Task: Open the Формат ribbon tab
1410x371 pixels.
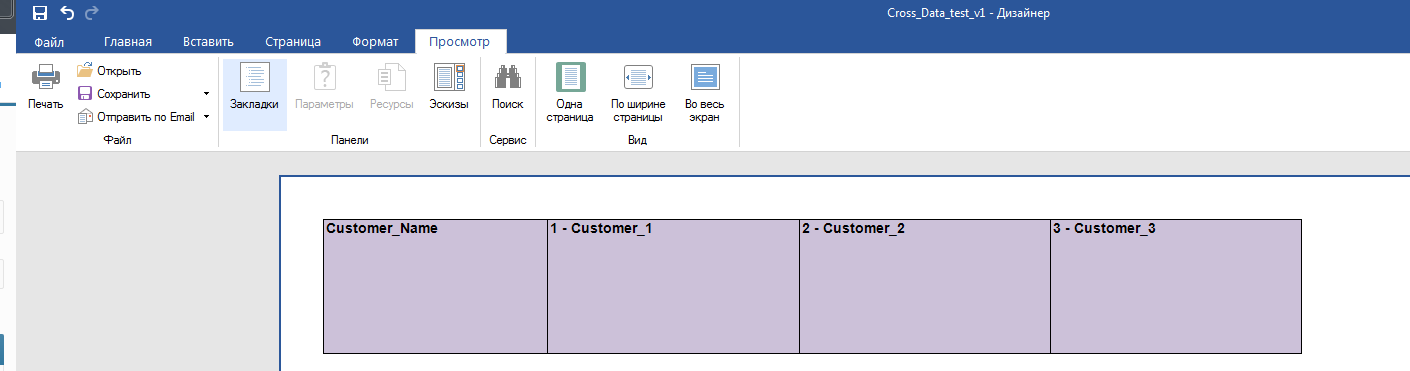Action: (375, 42)
